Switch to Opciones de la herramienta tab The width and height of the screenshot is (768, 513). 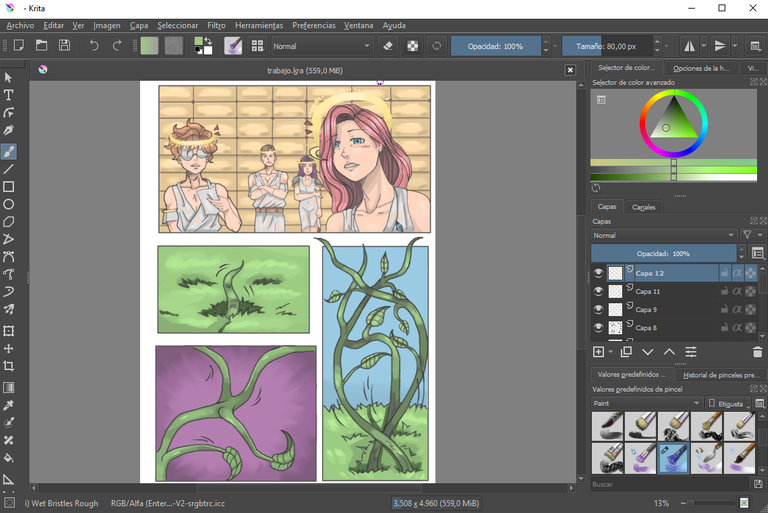[700, 68]
